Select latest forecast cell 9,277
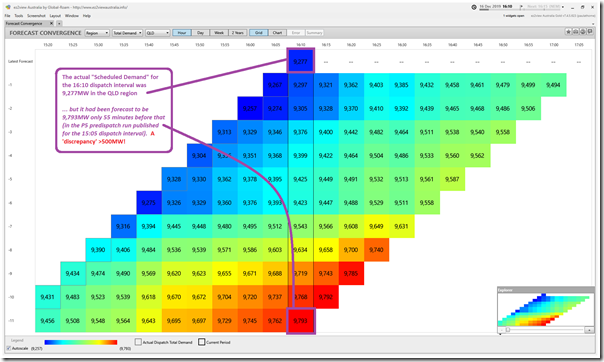The width and height of the screenshot is (604, 362). point(300,61)
